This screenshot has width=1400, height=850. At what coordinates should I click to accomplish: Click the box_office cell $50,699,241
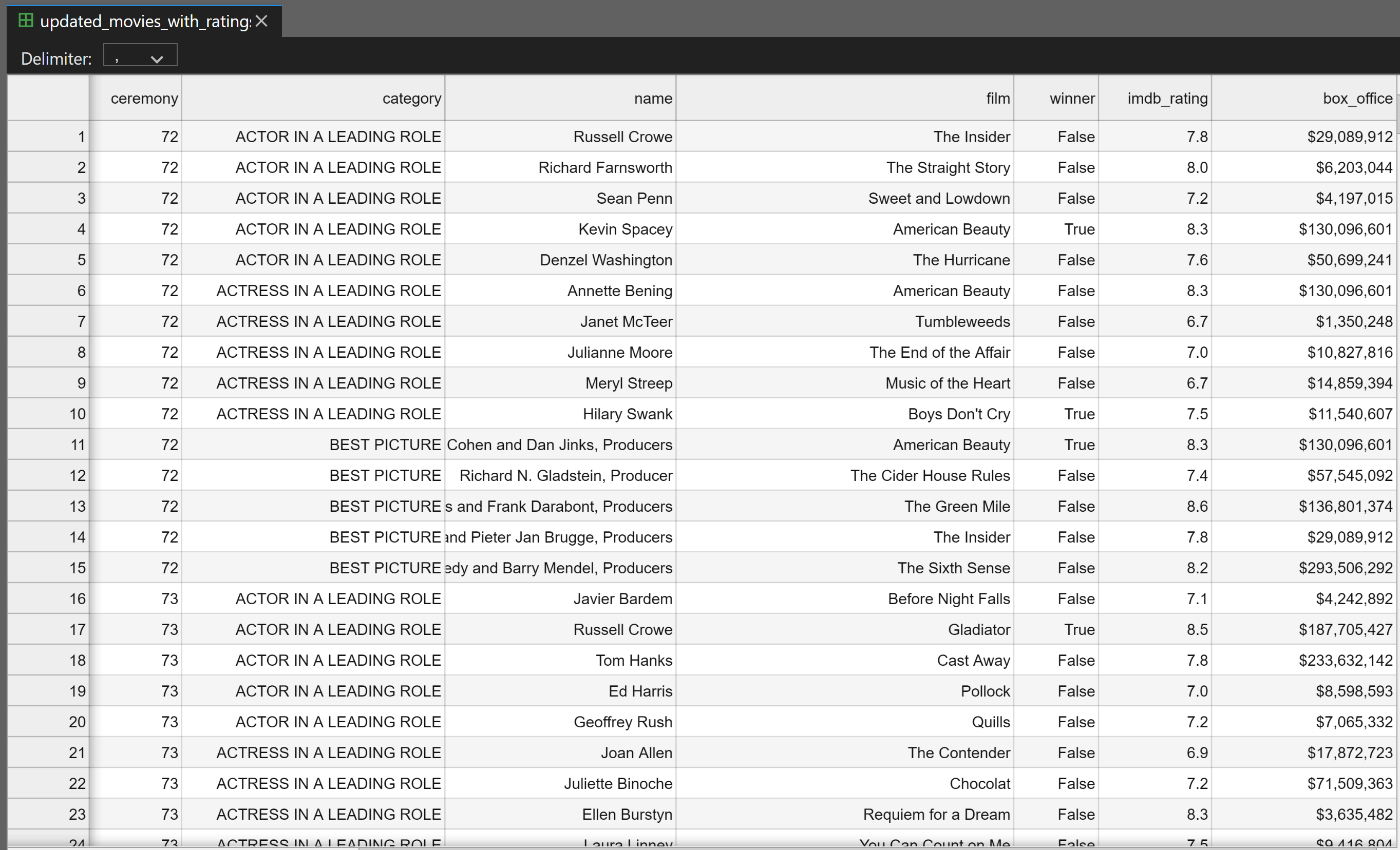point(1304,260)
